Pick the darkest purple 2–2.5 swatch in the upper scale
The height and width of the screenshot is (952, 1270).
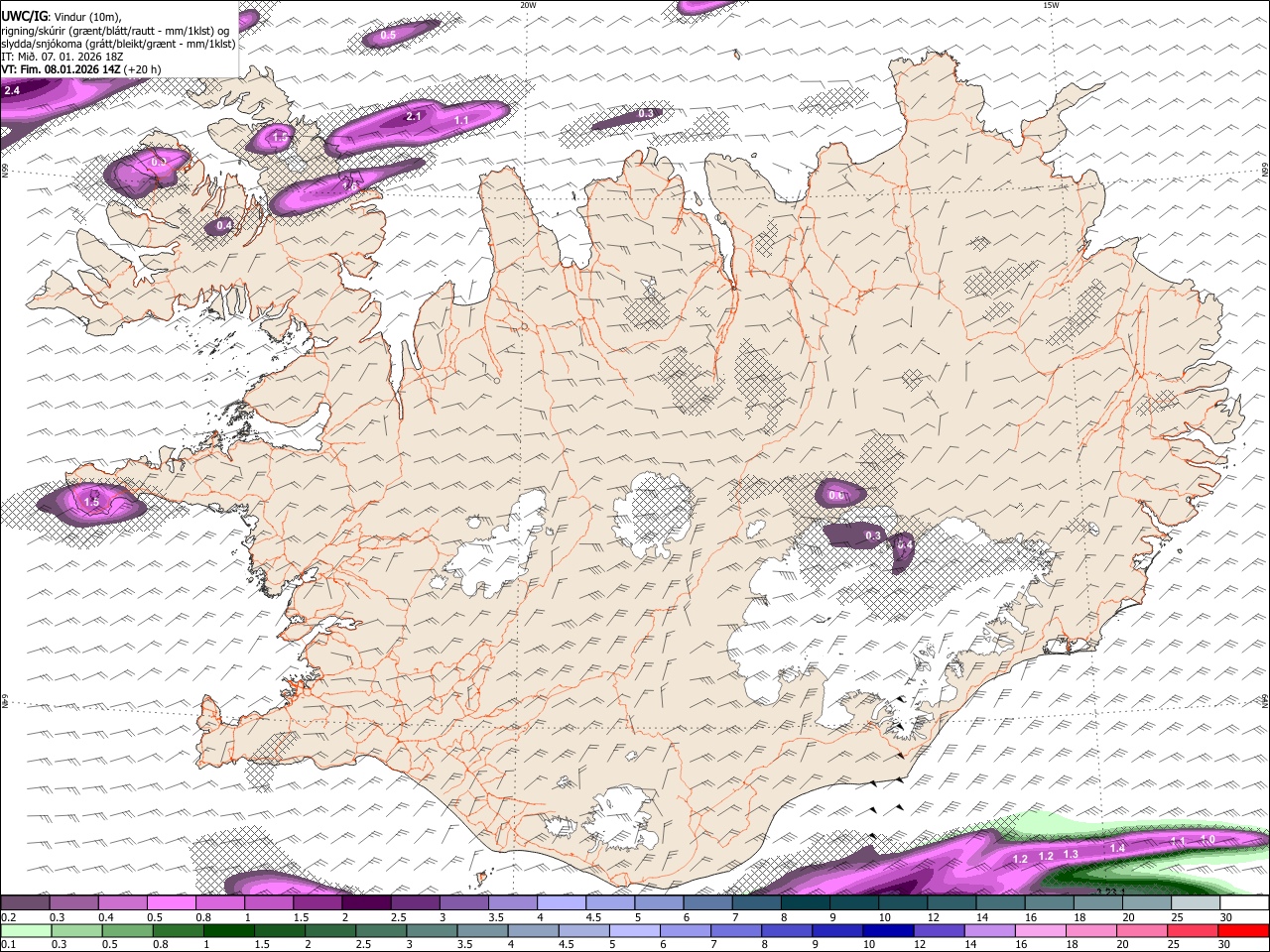click(366, 903)
